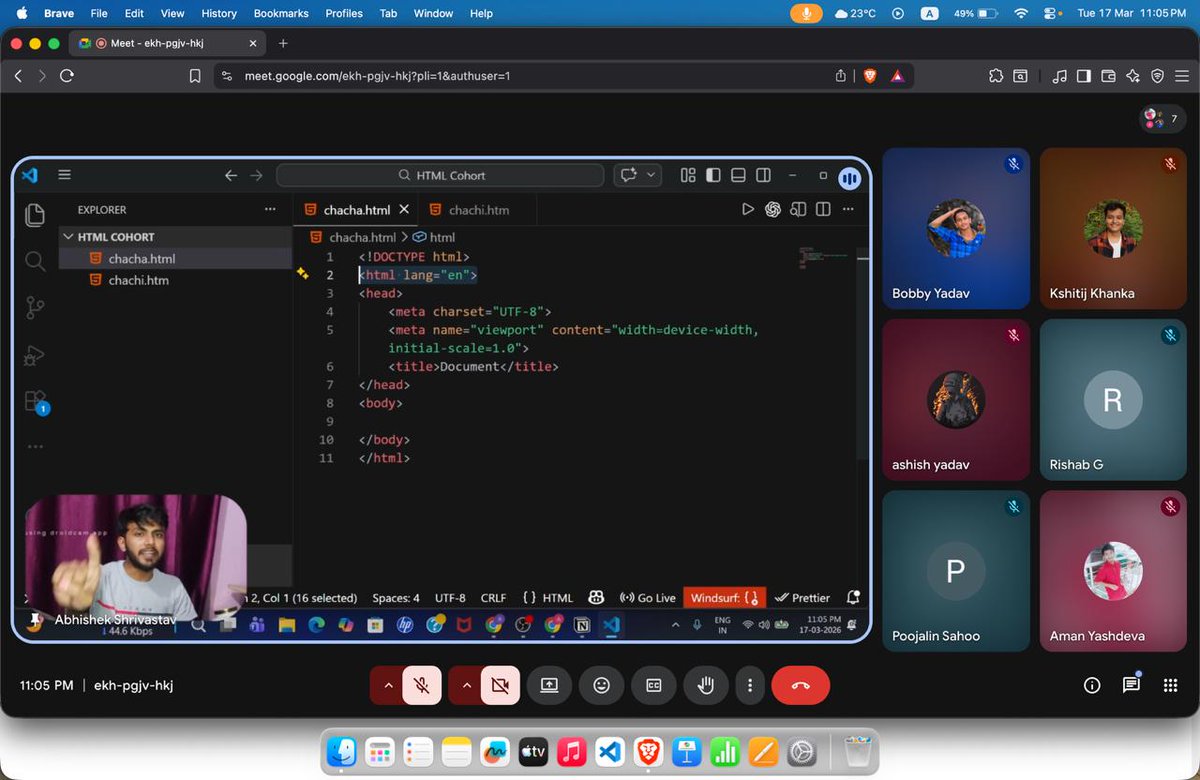Open the media playlist music note icon
This screenshot has height=780, width=1200.
1059,76
